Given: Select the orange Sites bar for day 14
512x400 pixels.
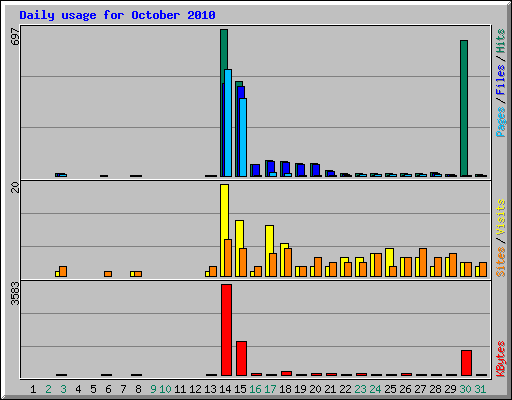Looking at the screenshot, I should click(228, 258).
